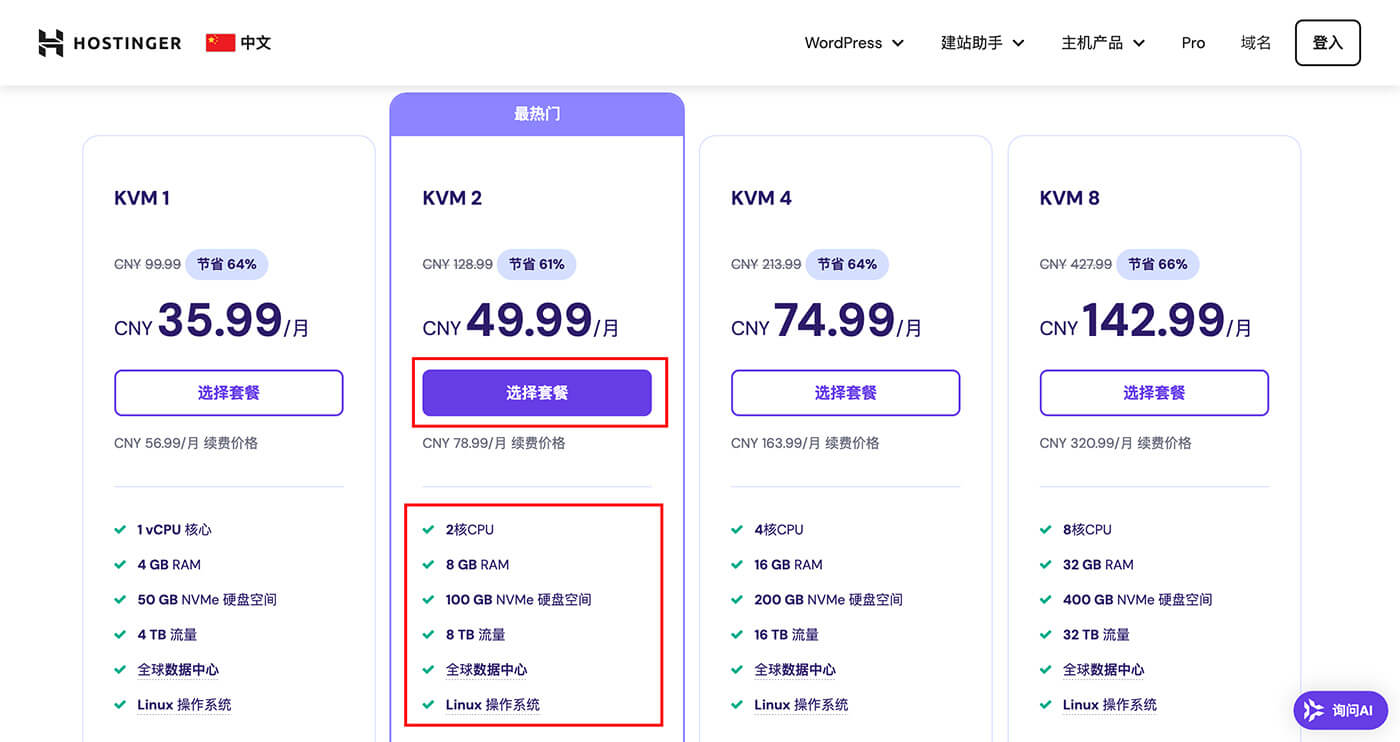Click the 节省 61% discount badge
Image resolution: width=1400 pixels, height=742 pixels.
click(x=537, y=265)
